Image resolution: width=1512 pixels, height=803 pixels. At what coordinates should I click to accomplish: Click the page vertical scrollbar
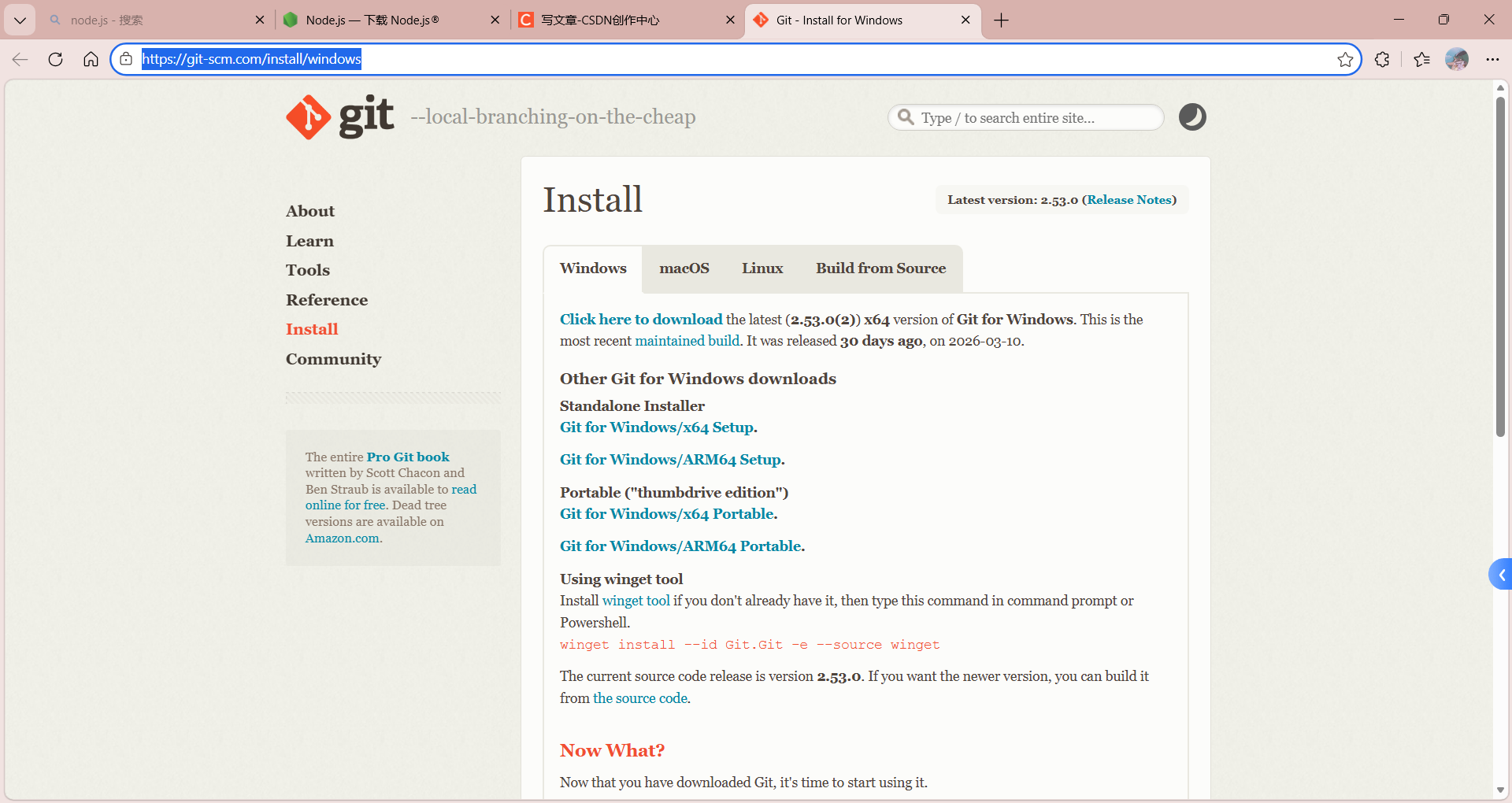click(1500, 268)
